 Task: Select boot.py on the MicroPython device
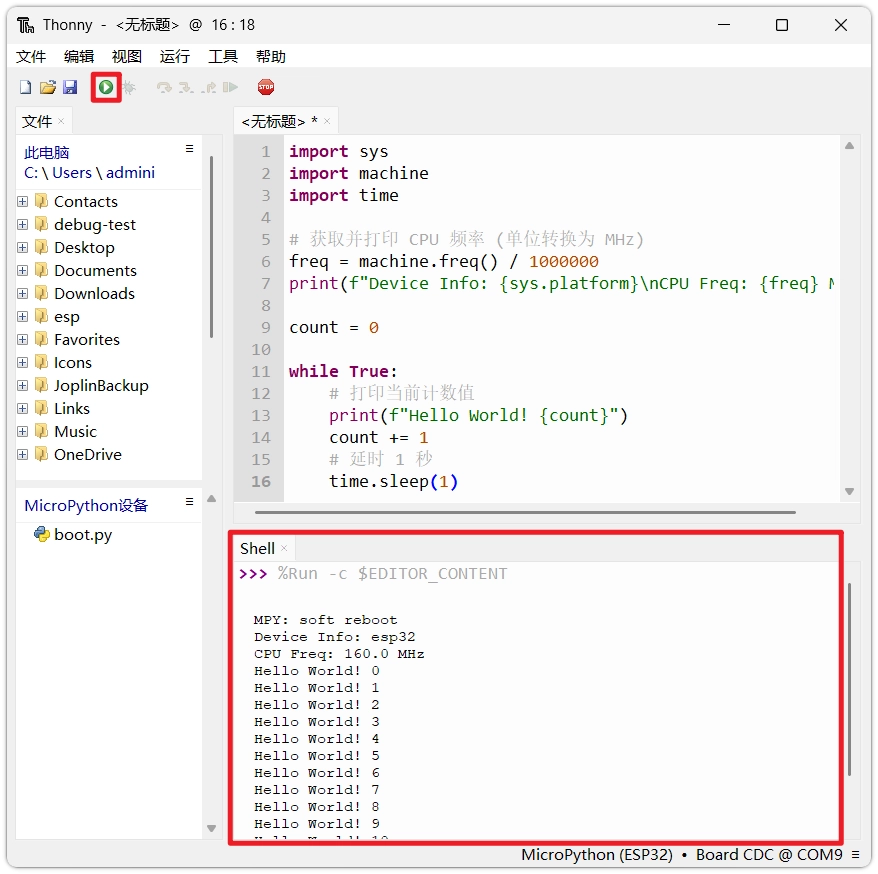pyautogui.click(x=82, y=535)
